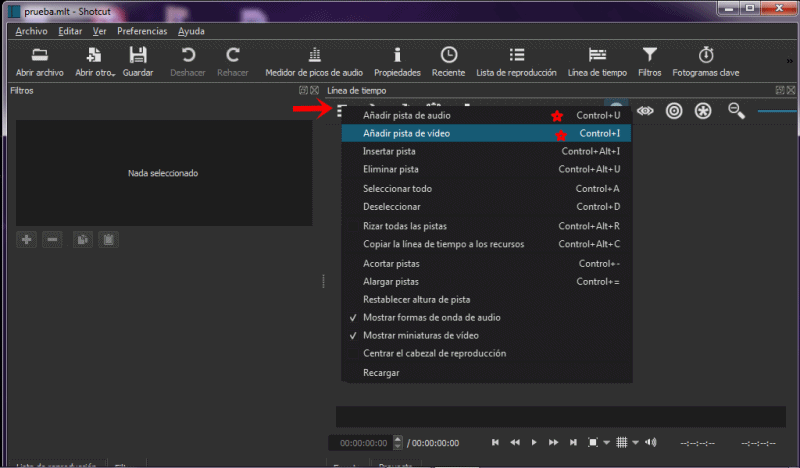This screenshot has height=468, width=800.
Task: Save project with the Guardar icon
Action: click(138, 55)
